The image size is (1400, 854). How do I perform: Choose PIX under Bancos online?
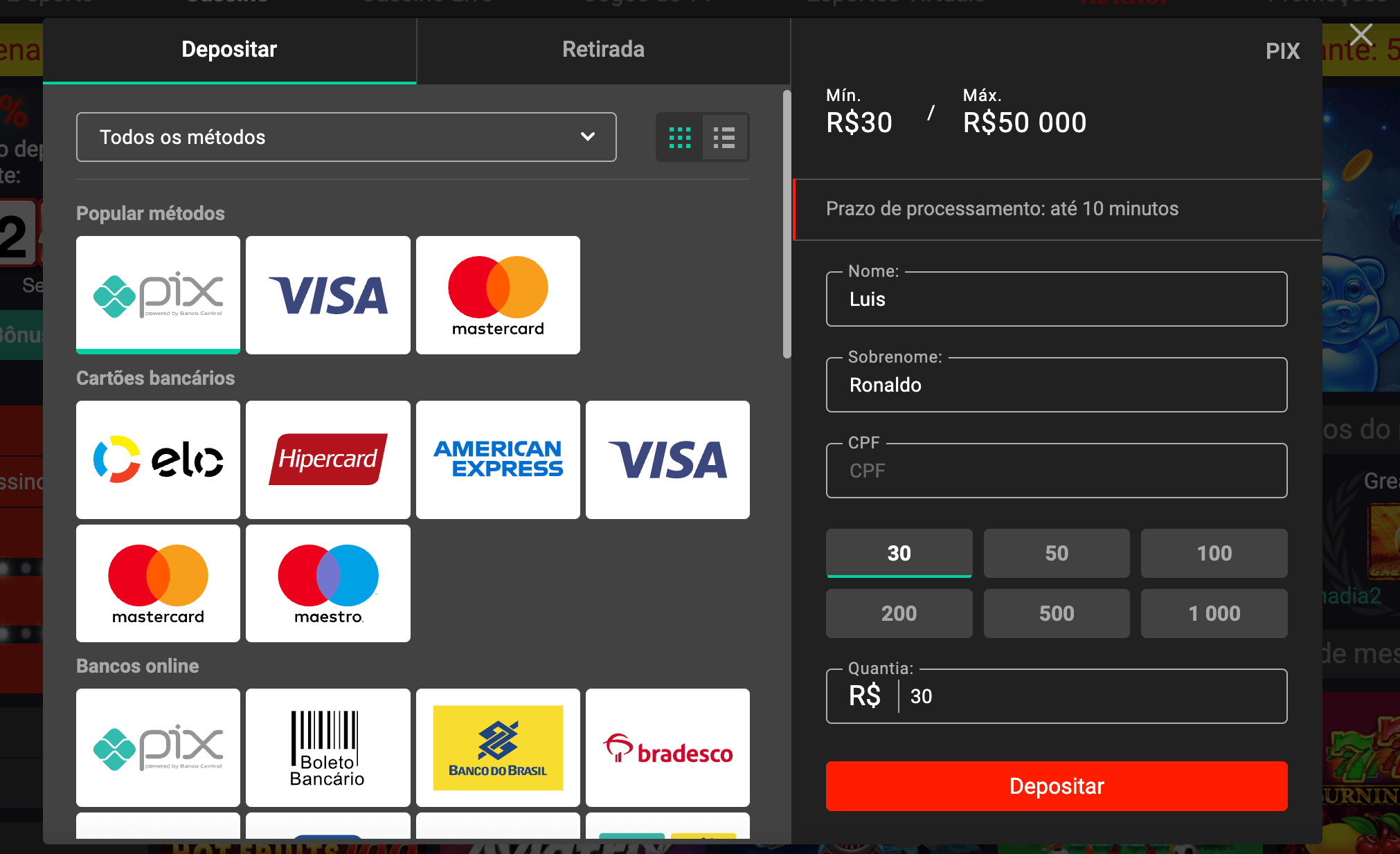[158, 747]
